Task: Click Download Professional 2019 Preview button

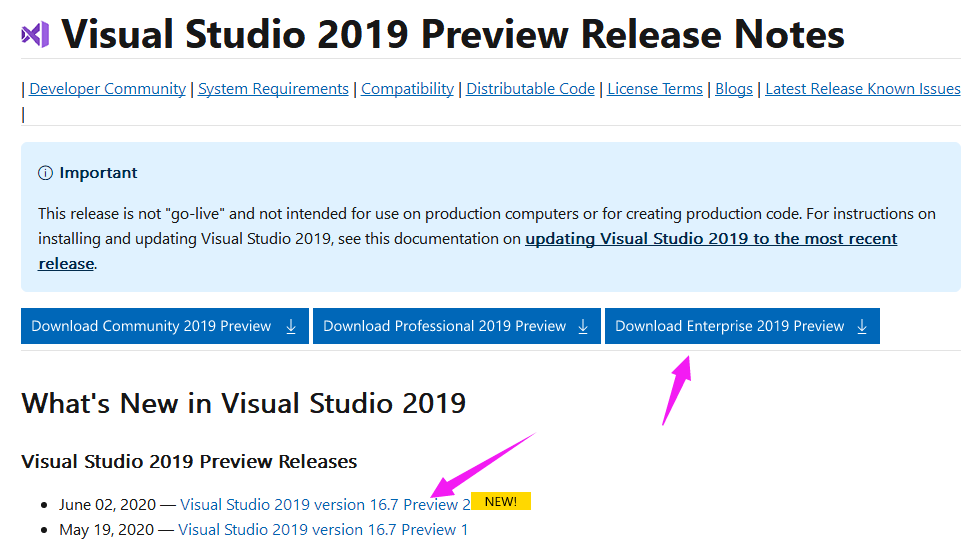Action: tap(457, 326)
